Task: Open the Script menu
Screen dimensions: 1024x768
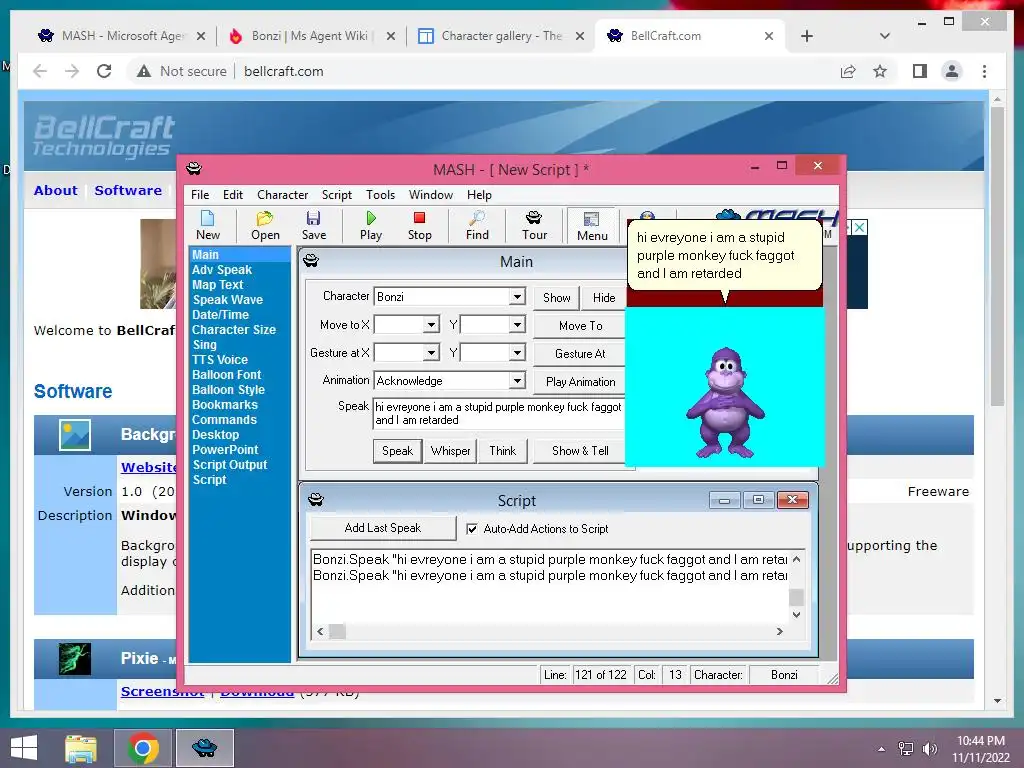Action: (336, 195)
